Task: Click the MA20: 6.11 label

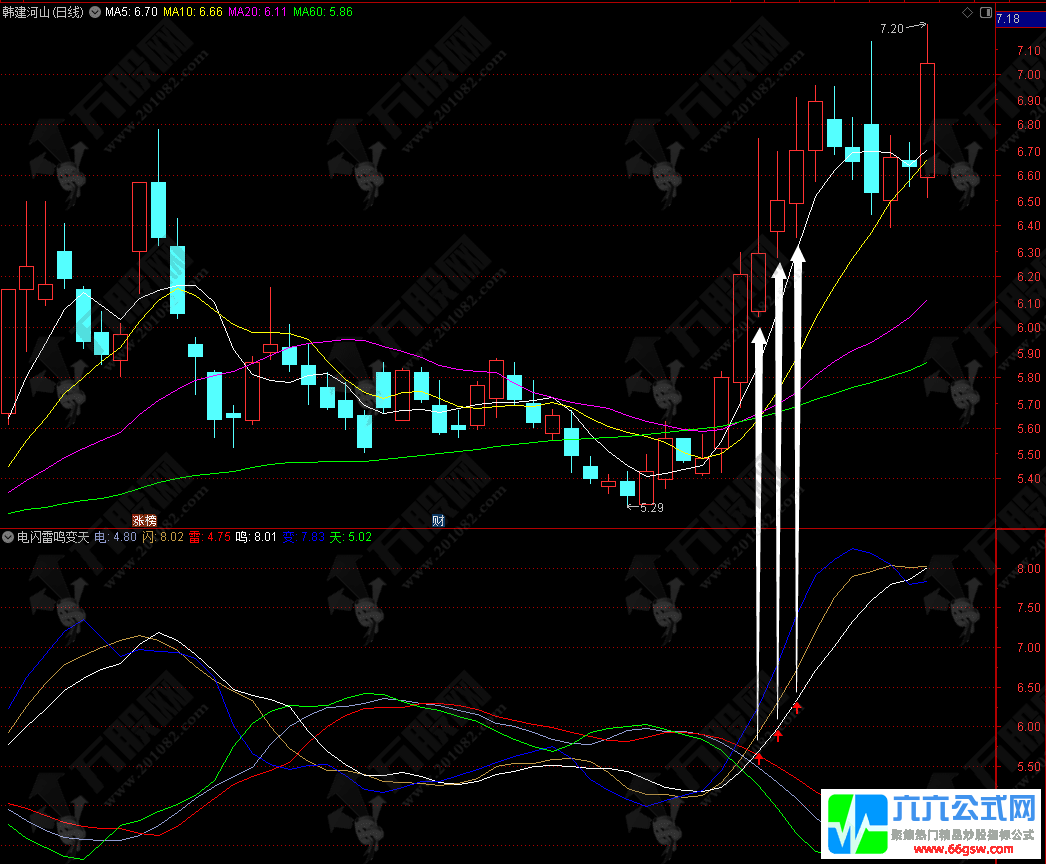Action: (257, 12)
